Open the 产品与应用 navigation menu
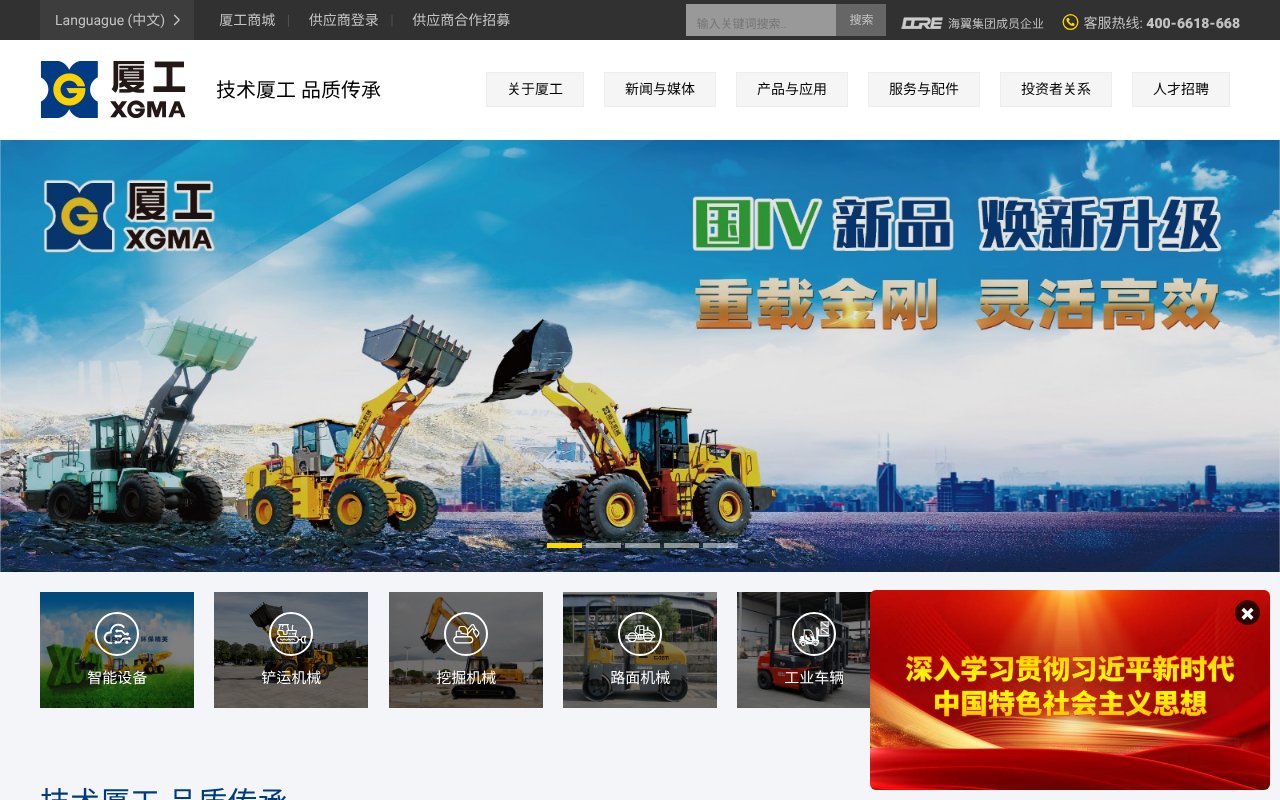Image resolution: width=1280 pixels, height=800 pixels. click(791, 89)
